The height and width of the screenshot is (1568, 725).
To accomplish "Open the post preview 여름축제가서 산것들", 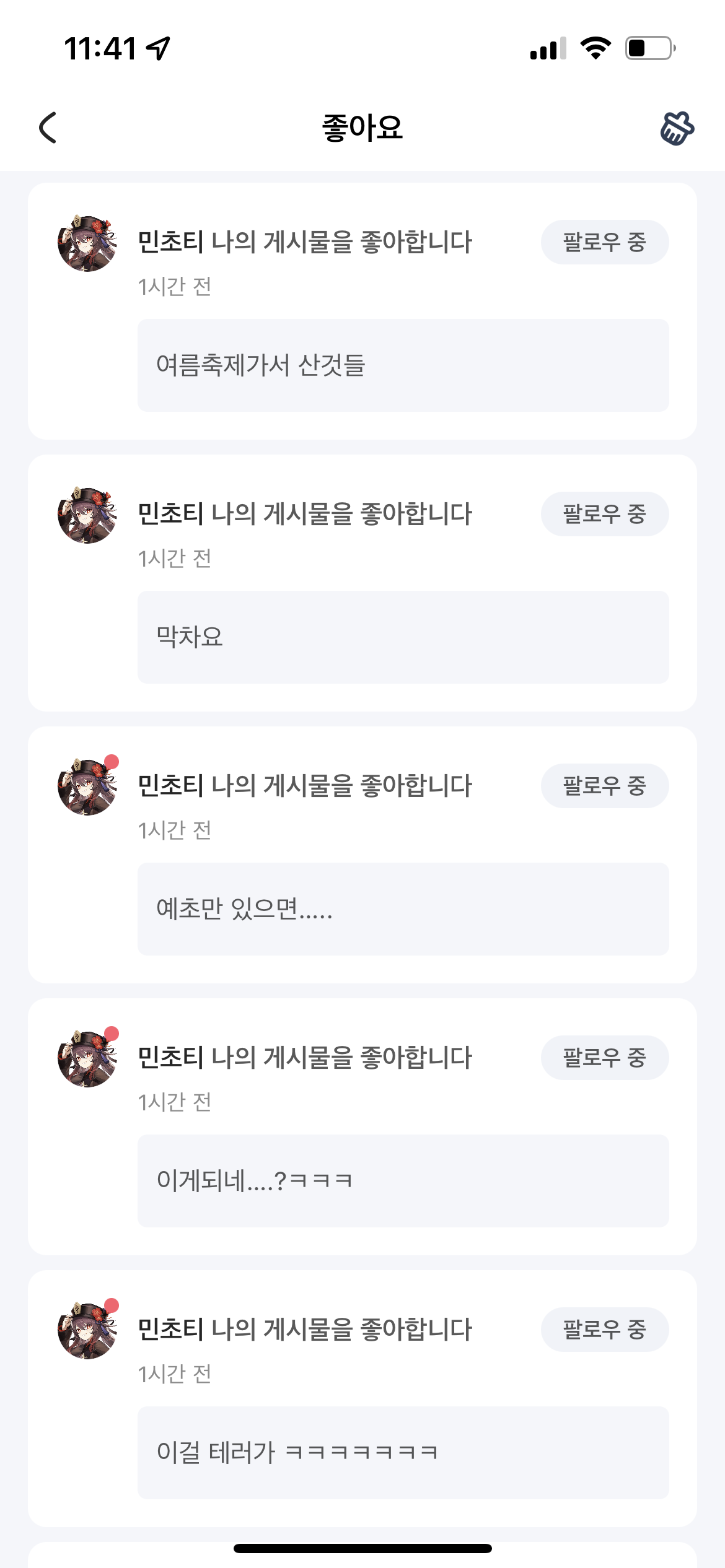I will [403, 365].
